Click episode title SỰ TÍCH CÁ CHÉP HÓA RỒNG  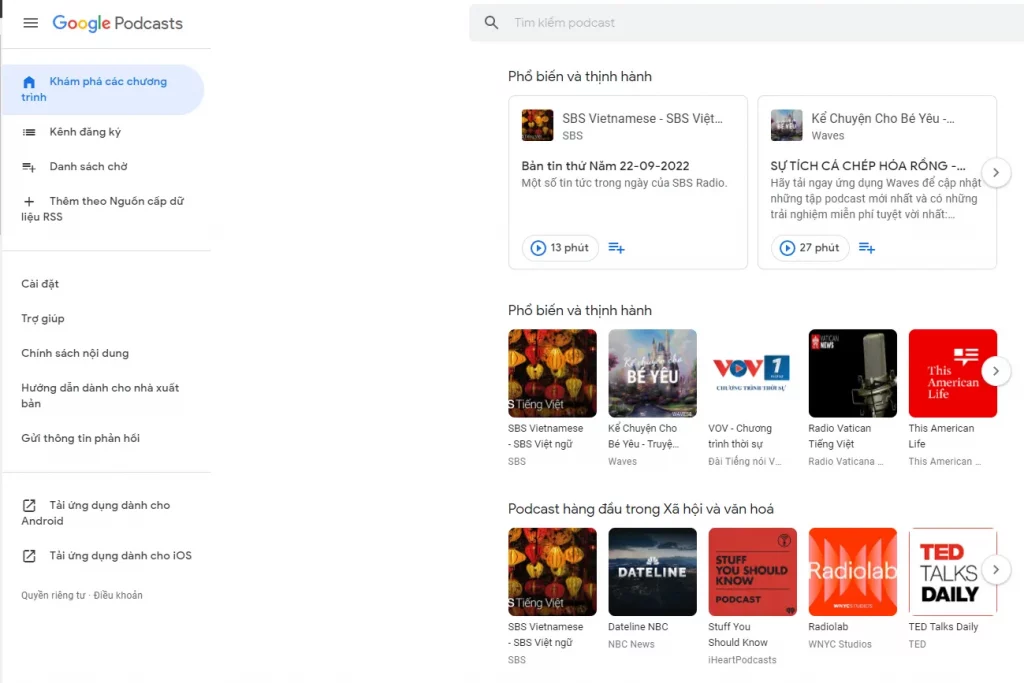[868, 166]
